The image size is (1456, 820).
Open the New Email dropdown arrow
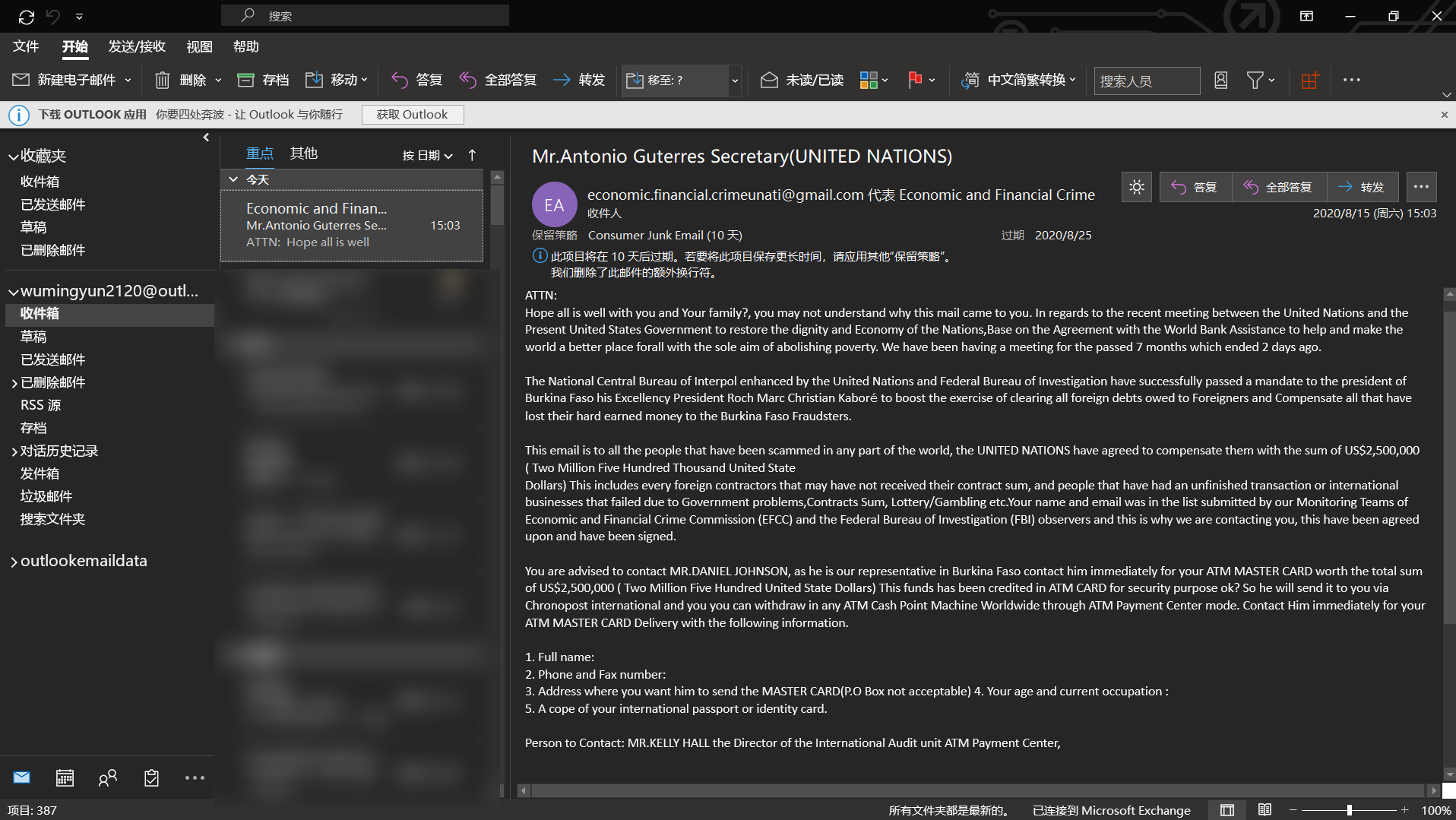pos(128,80)
